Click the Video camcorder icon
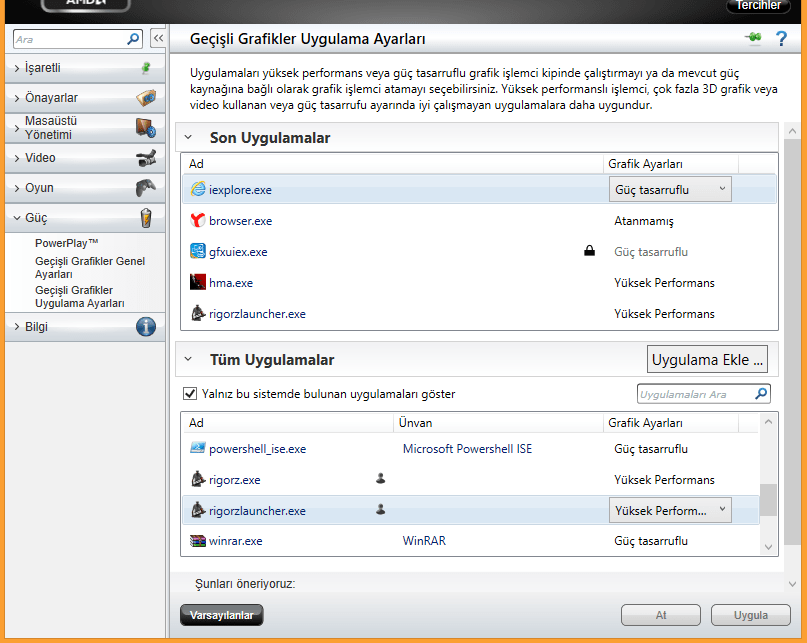This screenshot has height=643, width=807. coord(146,158)
